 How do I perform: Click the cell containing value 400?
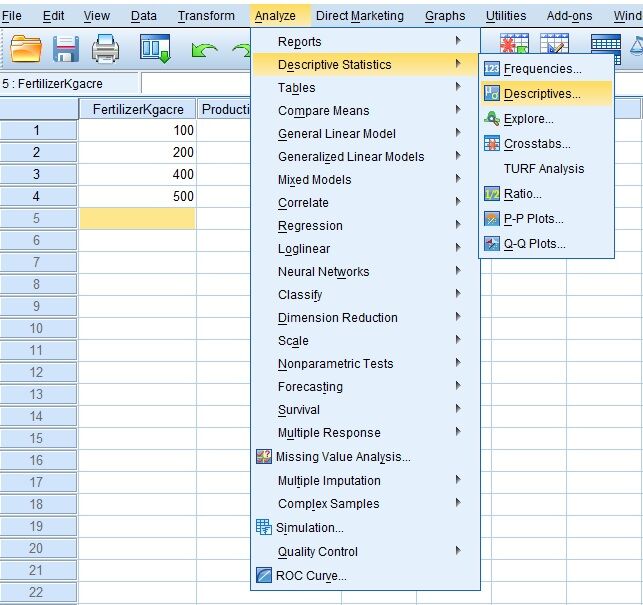[x=138, y=174]
